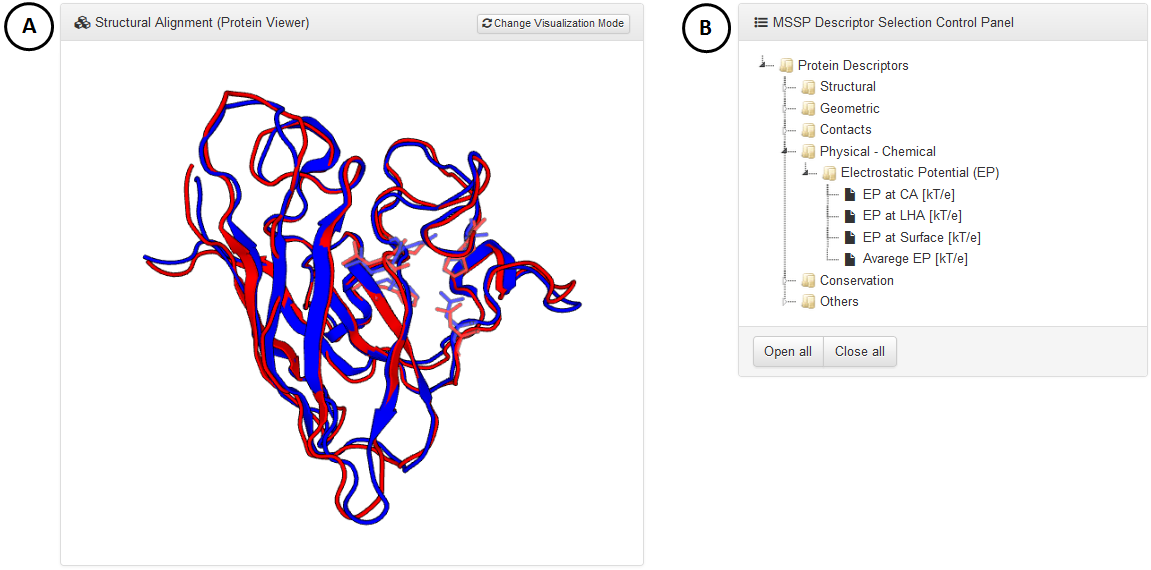The height and width of the screenshot is (570, 1151).
Task: Click the Change Visualization Mode button
Action: pos(553,23)
